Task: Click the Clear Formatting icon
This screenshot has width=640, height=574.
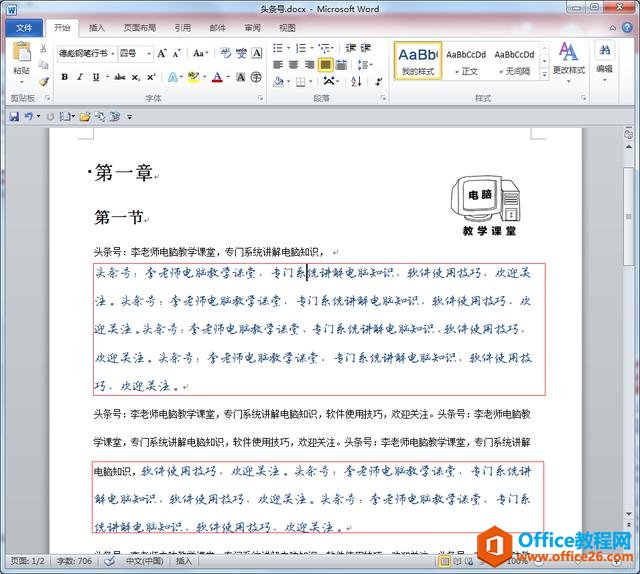Action: point(225,53)
